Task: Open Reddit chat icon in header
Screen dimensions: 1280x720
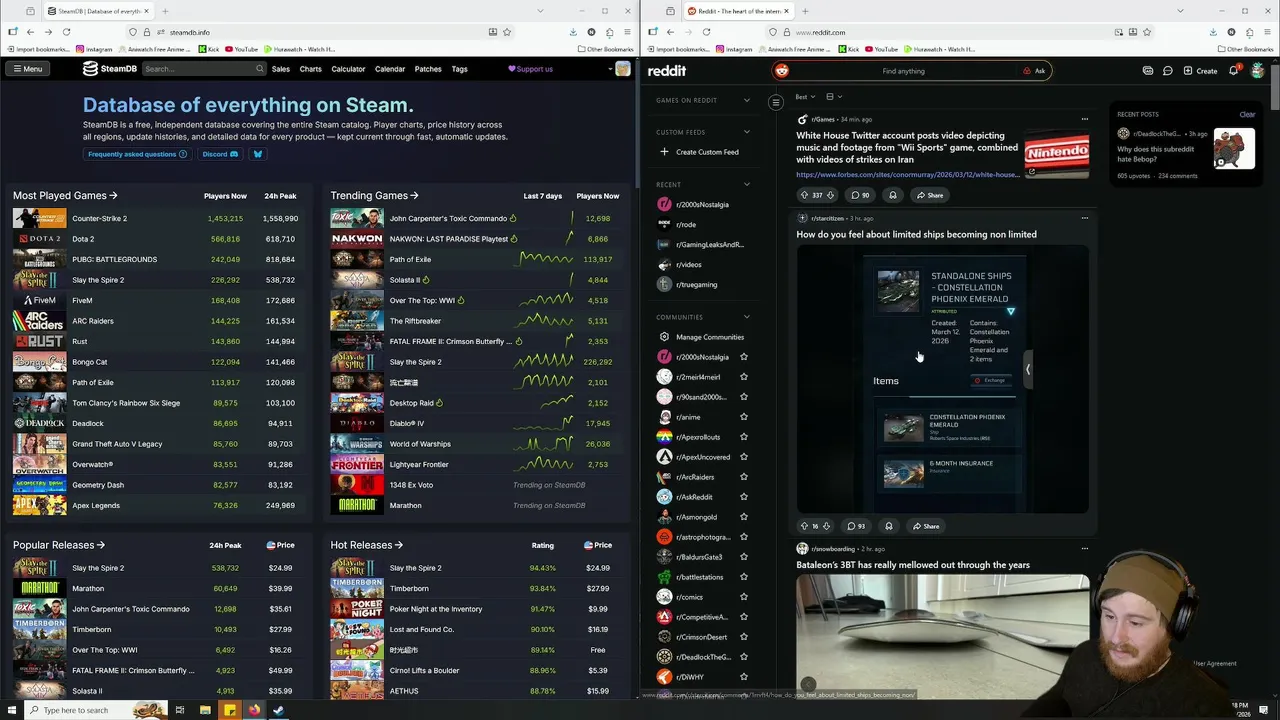Action: point(1167,71)
